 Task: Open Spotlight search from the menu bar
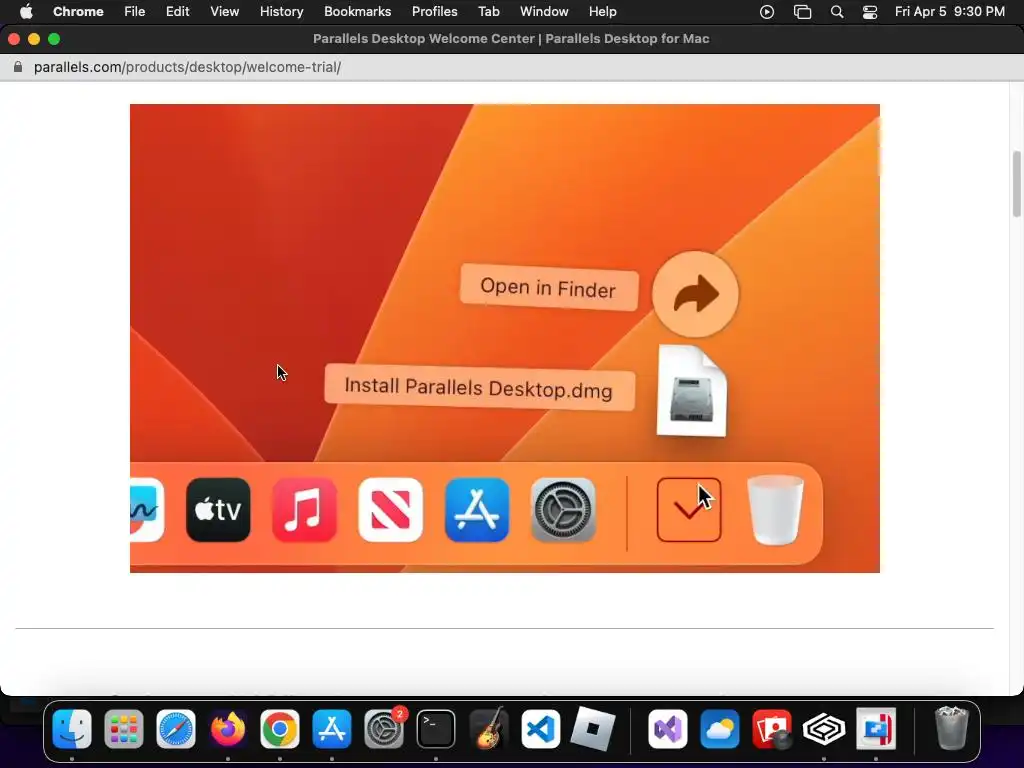tap(837, 12)
